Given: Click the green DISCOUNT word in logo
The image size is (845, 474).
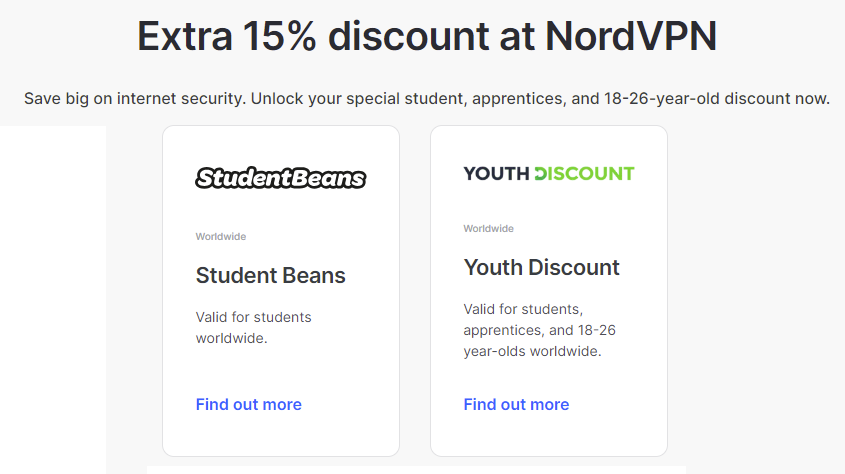Looking at the screenshot, I should pos(584,173).
